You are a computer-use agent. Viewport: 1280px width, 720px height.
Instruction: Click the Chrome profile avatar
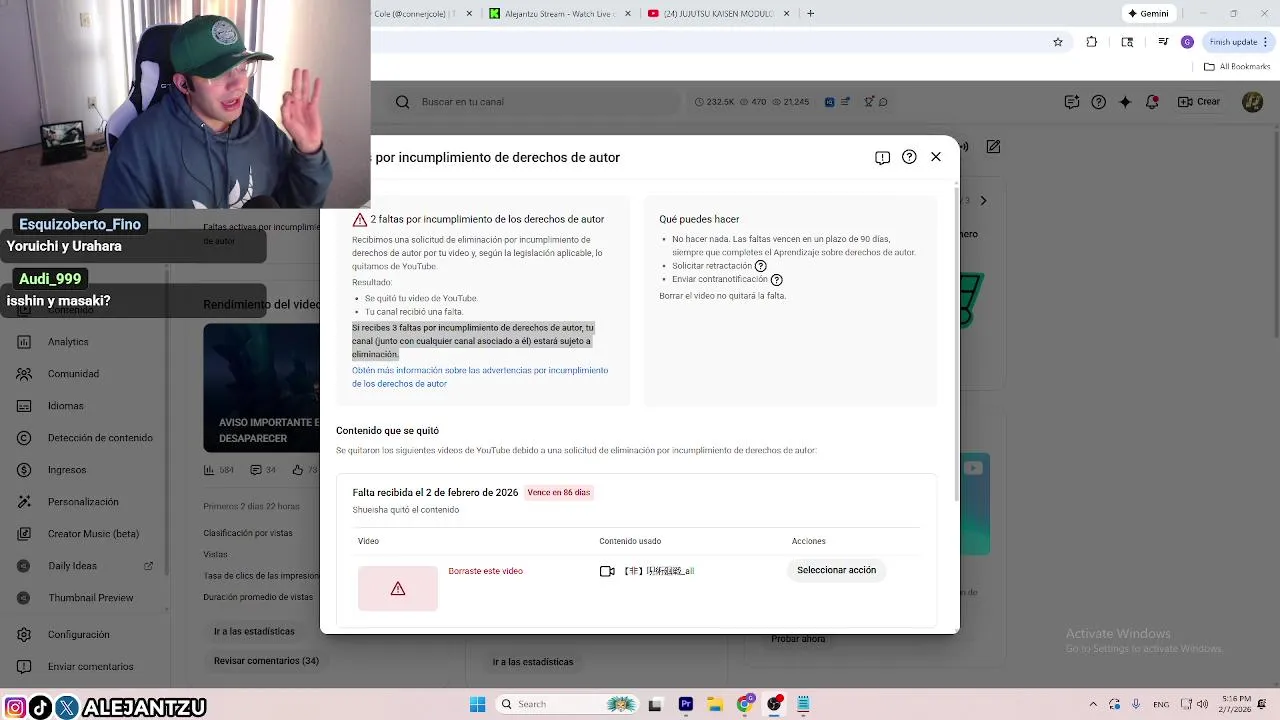click(x=1187, y=42)
